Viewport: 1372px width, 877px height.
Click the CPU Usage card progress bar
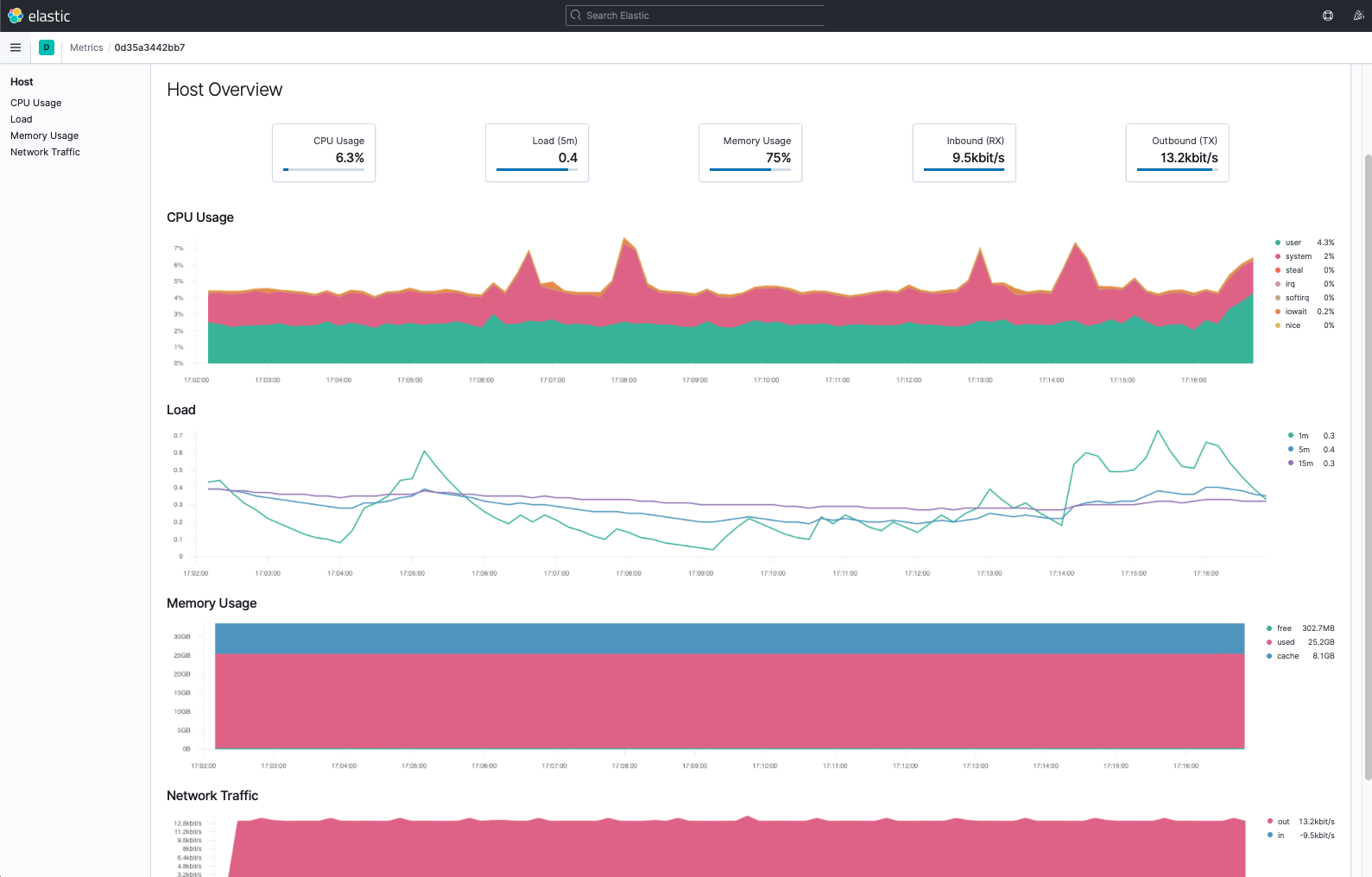324,170
